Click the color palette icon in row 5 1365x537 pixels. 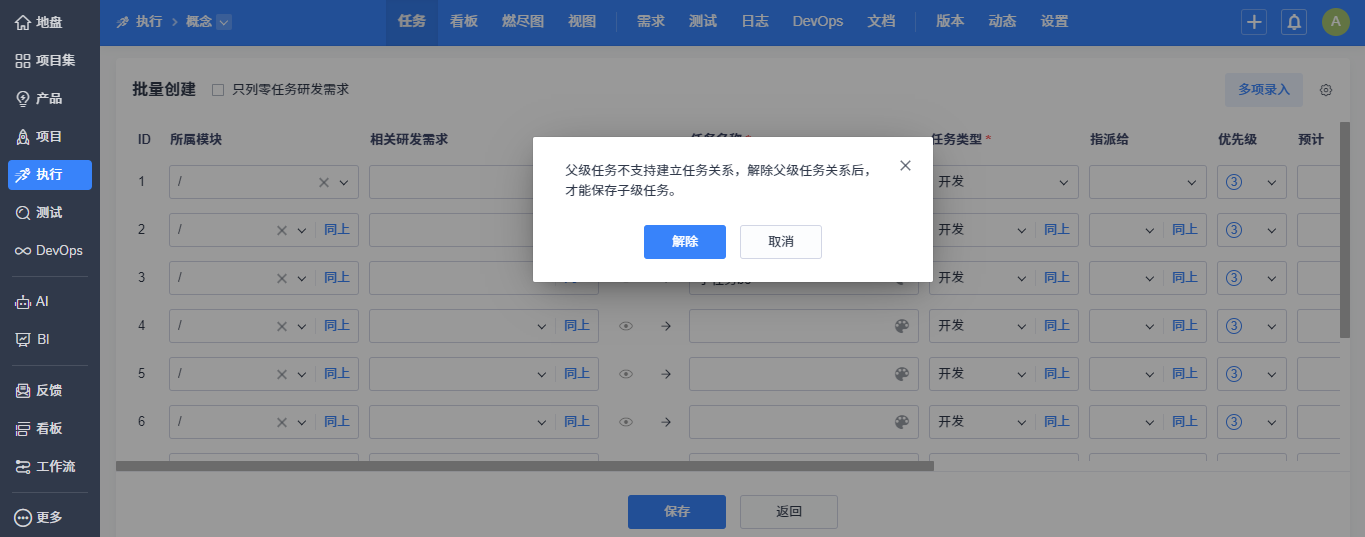pyautogui.click(x=902, y=373)
